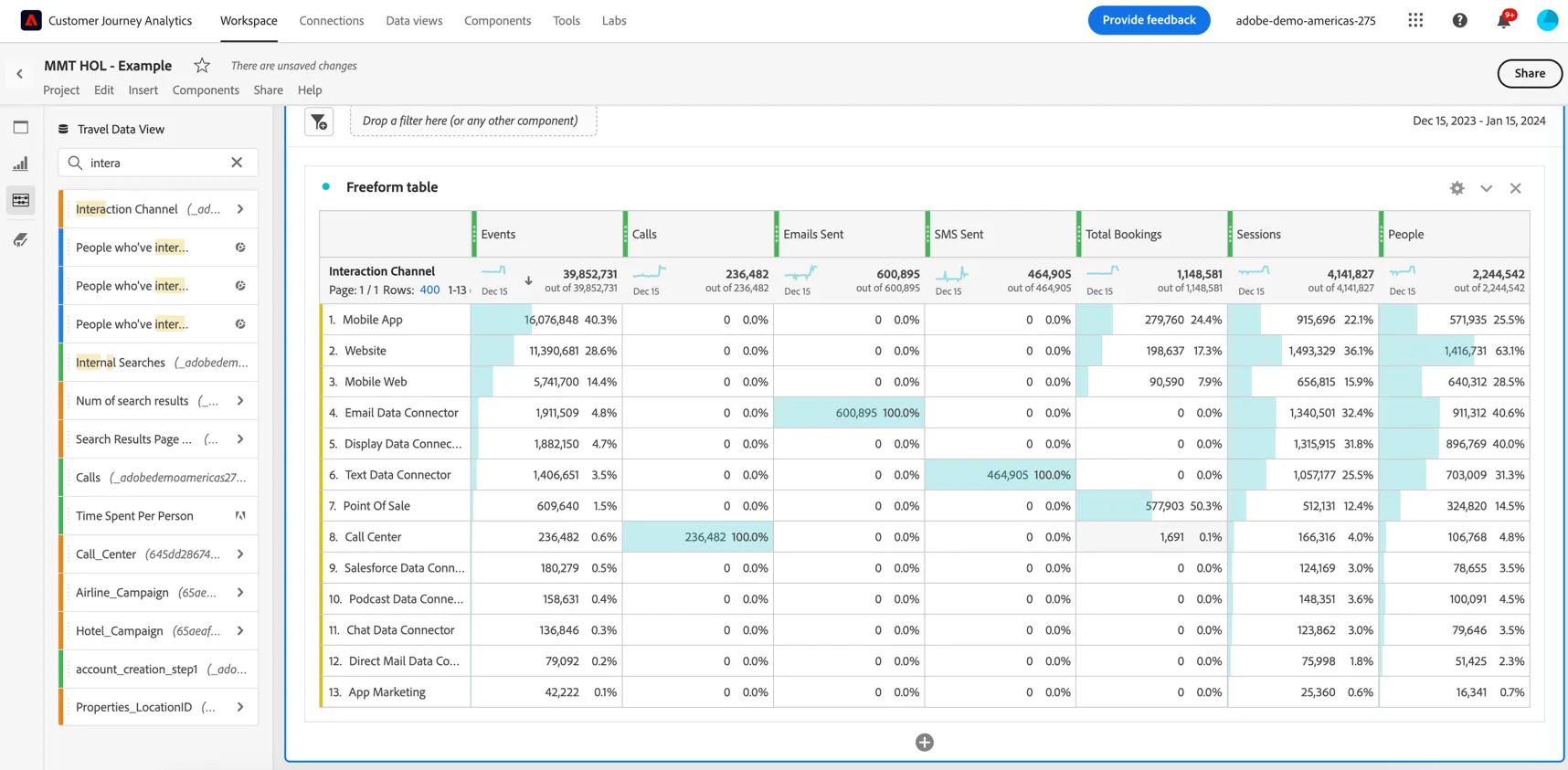Collapse the Freeform table with chevron
This screenshot has height=770, width=1568.
click(1487, 188)
